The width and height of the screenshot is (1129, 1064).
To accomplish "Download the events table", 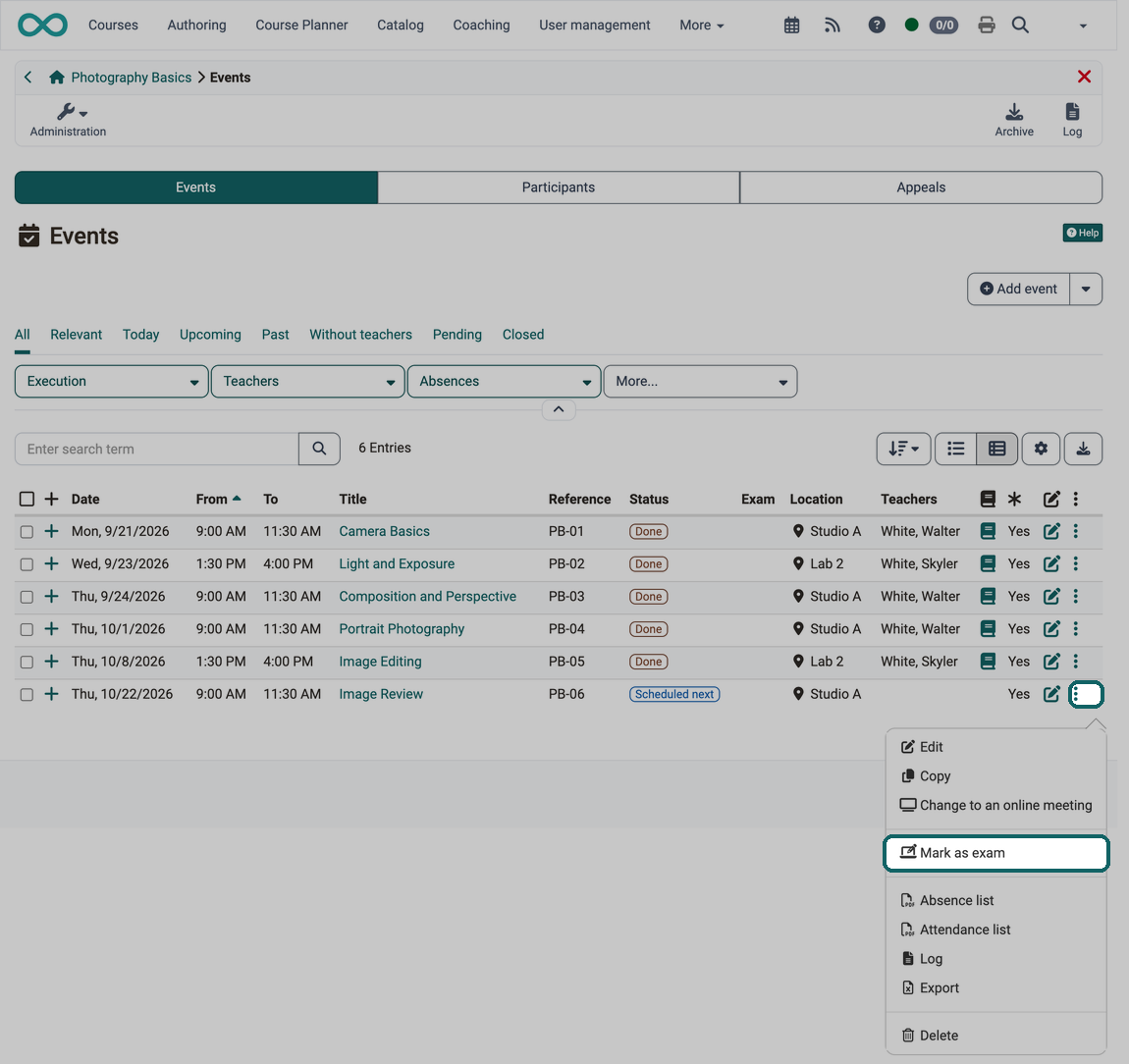I will point(1083,449).
